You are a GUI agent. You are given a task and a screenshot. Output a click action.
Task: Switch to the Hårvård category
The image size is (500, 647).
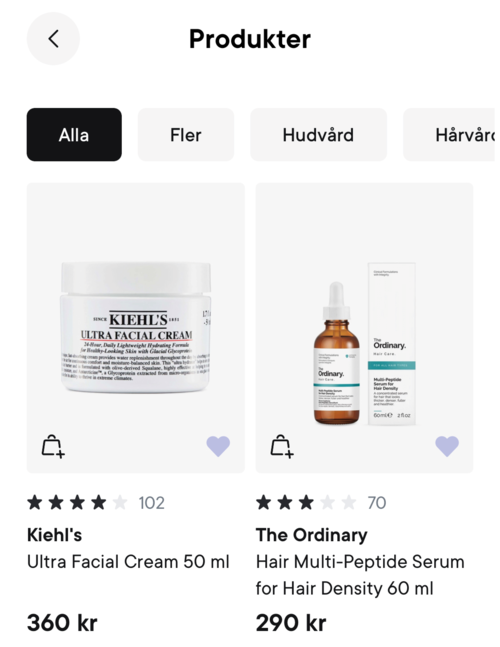tap(449, 135)
